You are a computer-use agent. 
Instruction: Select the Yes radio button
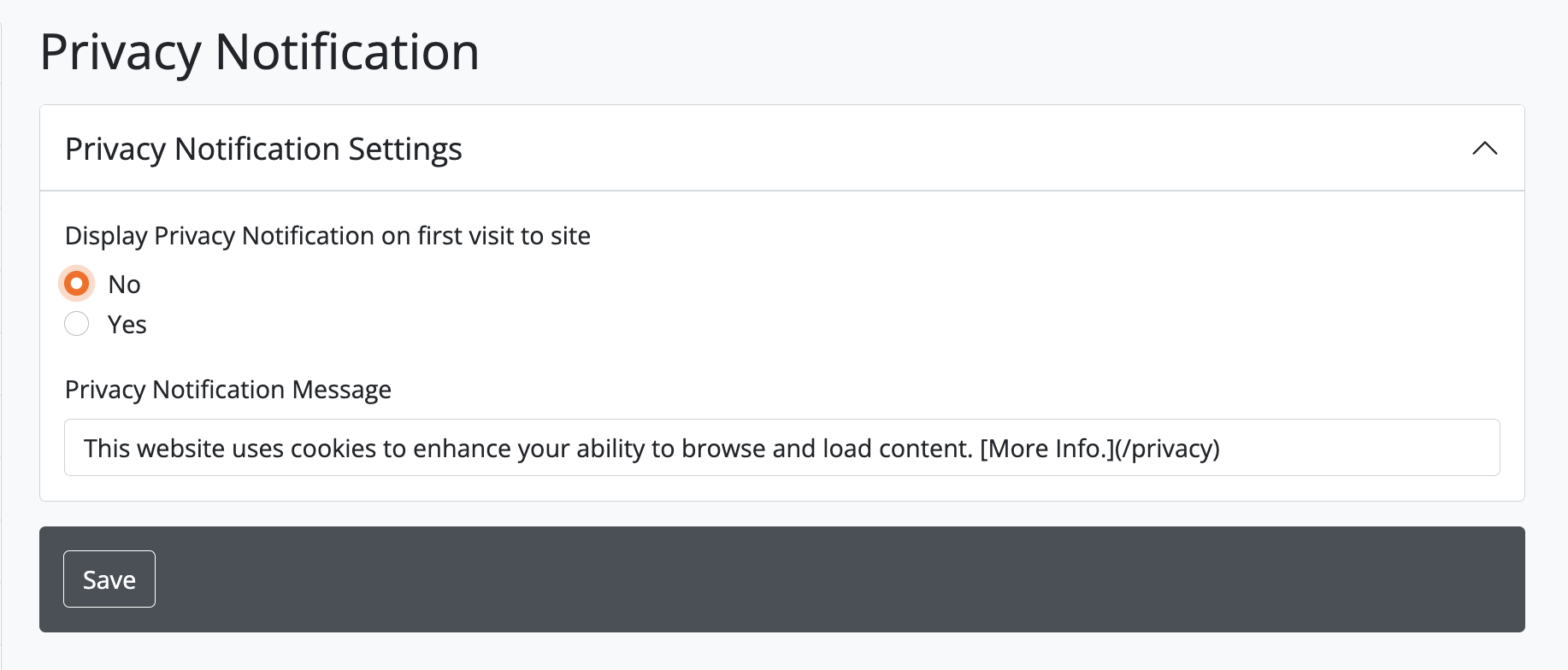click(x=77, y=324)
